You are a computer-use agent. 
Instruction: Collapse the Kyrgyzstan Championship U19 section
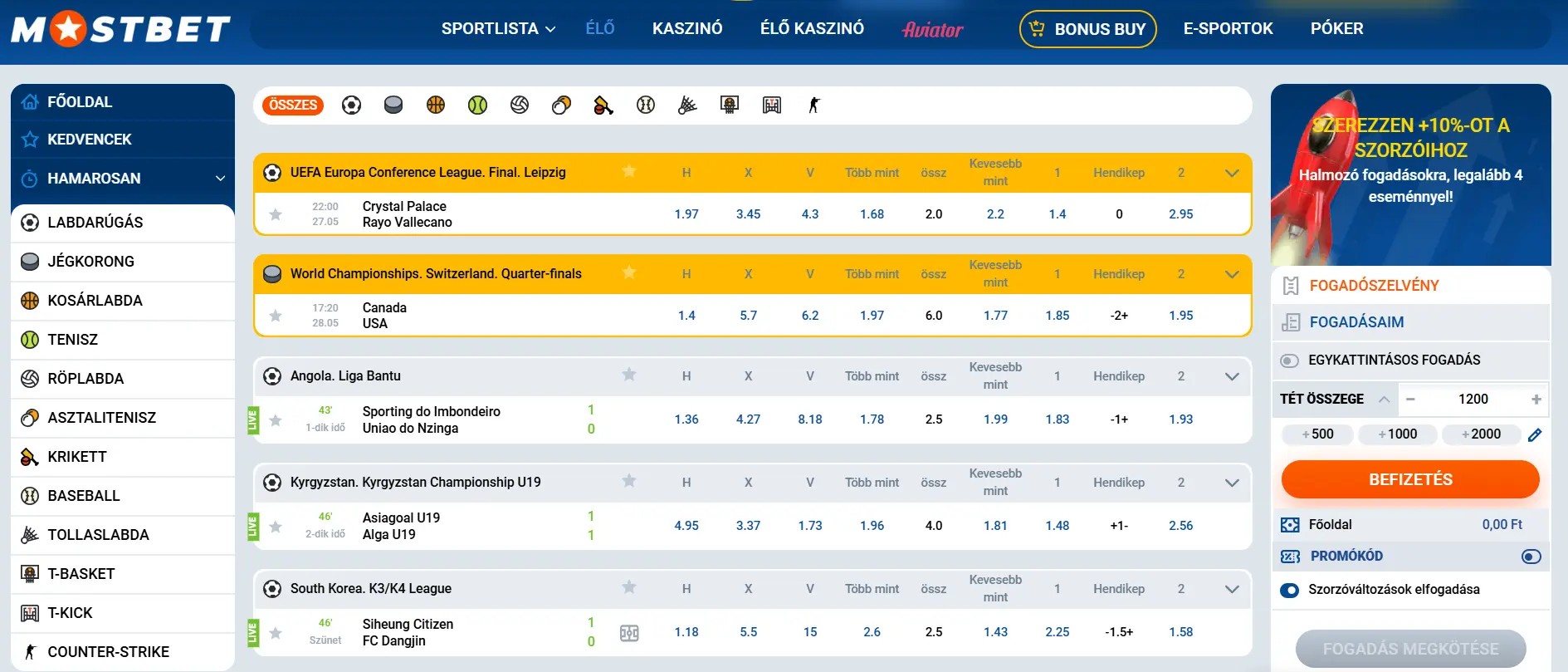click(1232, 483)
